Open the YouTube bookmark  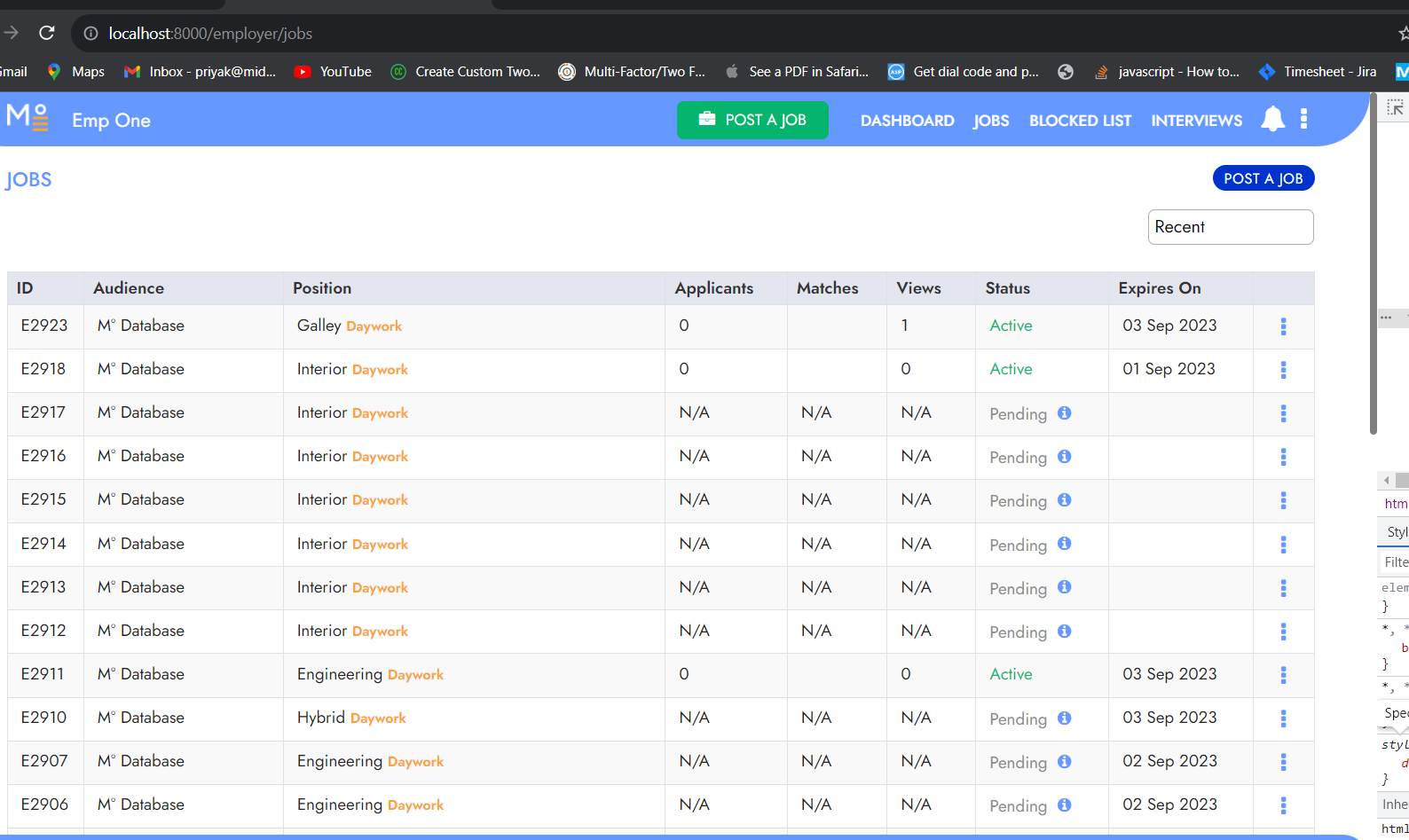(334, 72)
